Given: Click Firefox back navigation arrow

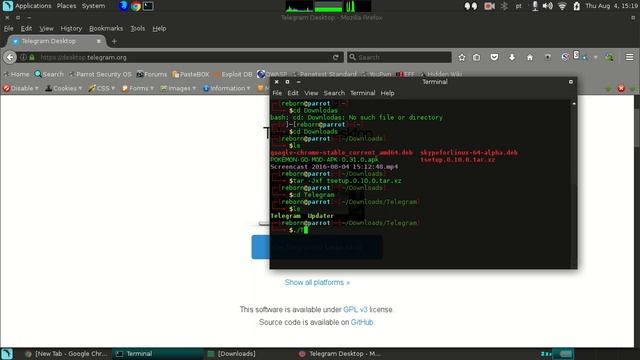Looking at the screenshot, I should (x=10, y=57).
